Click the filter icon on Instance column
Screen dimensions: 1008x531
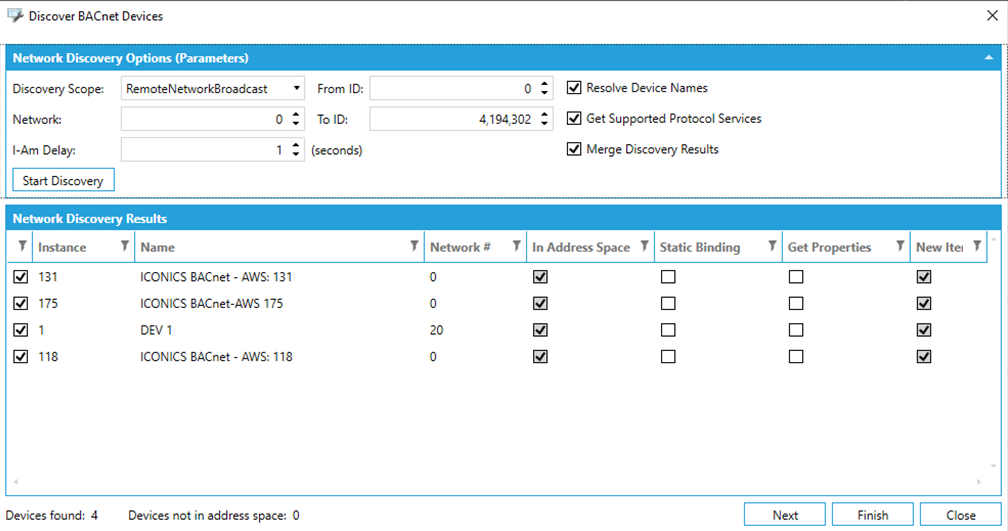124,246
